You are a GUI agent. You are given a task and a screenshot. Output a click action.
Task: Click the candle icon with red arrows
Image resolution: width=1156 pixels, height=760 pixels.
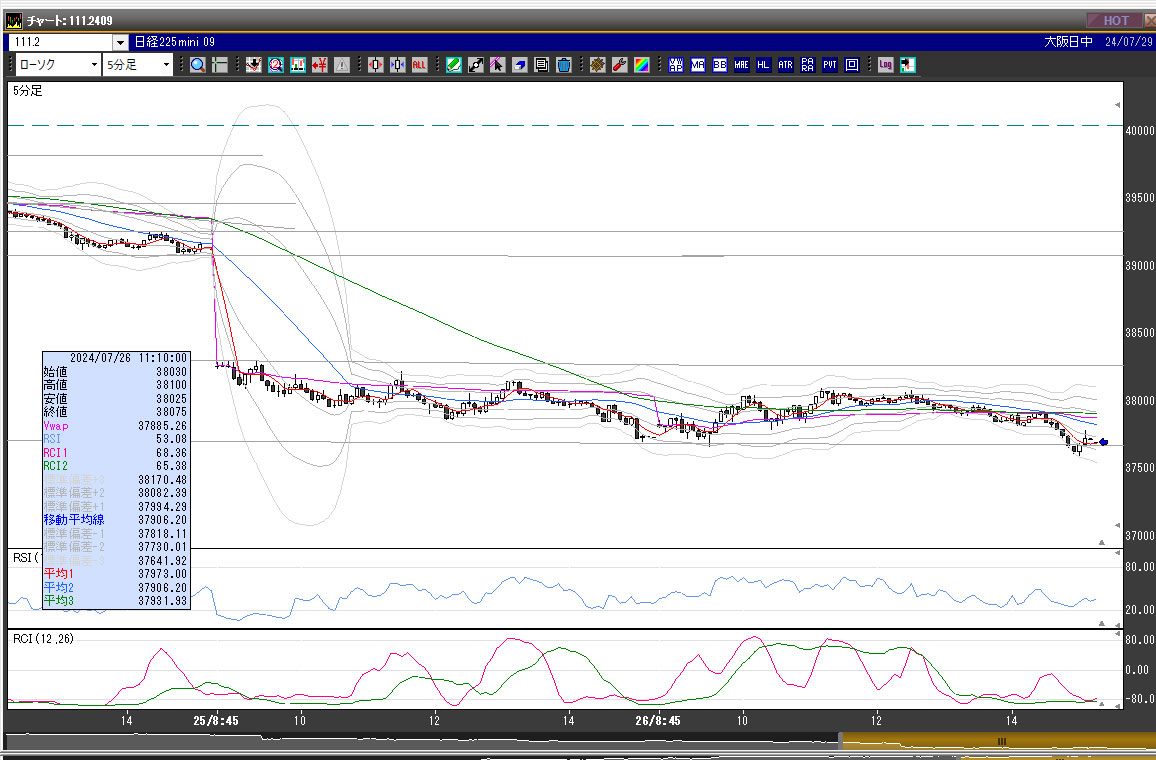tap(375, 65)
